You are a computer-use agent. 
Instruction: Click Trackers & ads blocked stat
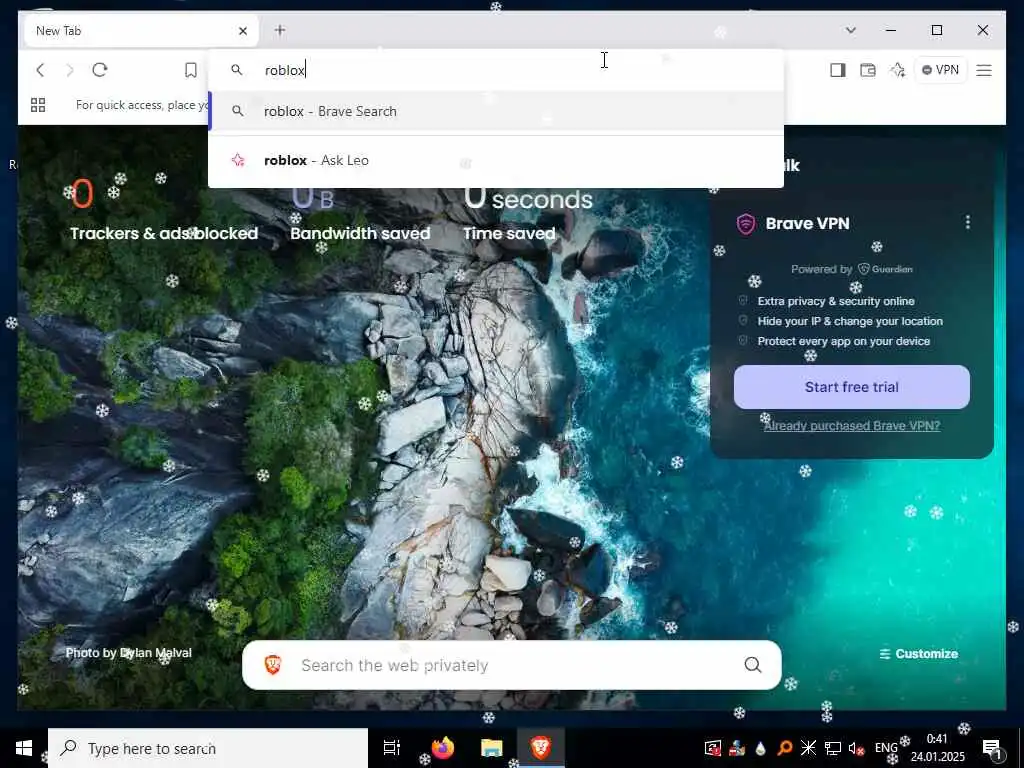click(x=164, y=210)
